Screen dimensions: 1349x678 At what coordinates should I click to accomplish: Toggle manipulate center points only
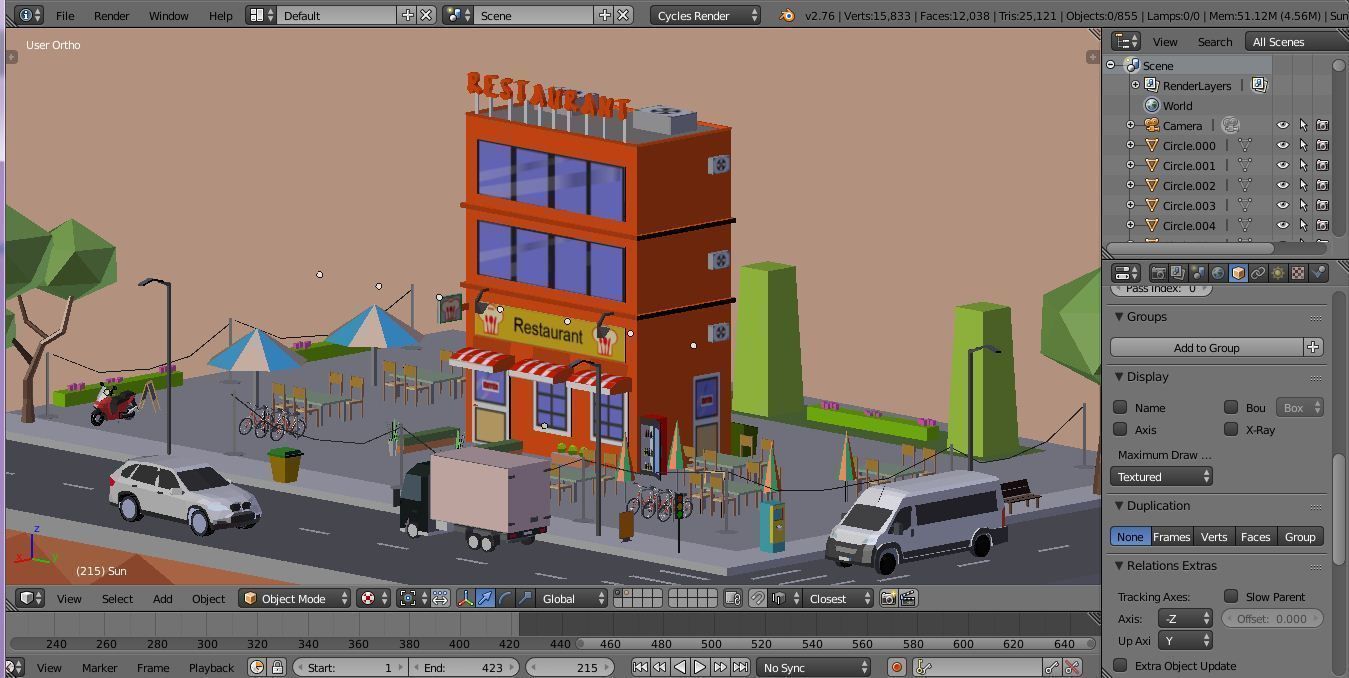[440, 598]
